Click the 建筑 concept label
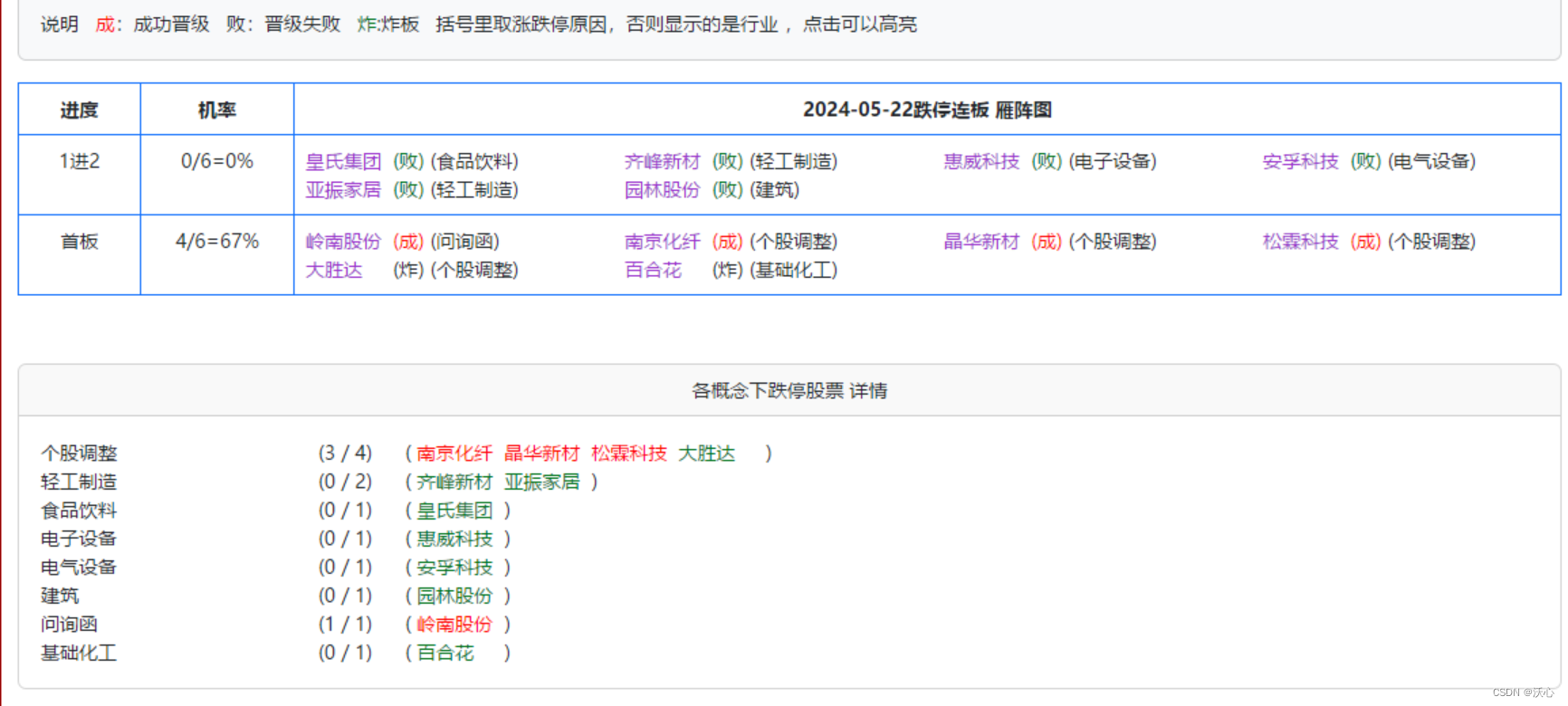 [60, 596]
